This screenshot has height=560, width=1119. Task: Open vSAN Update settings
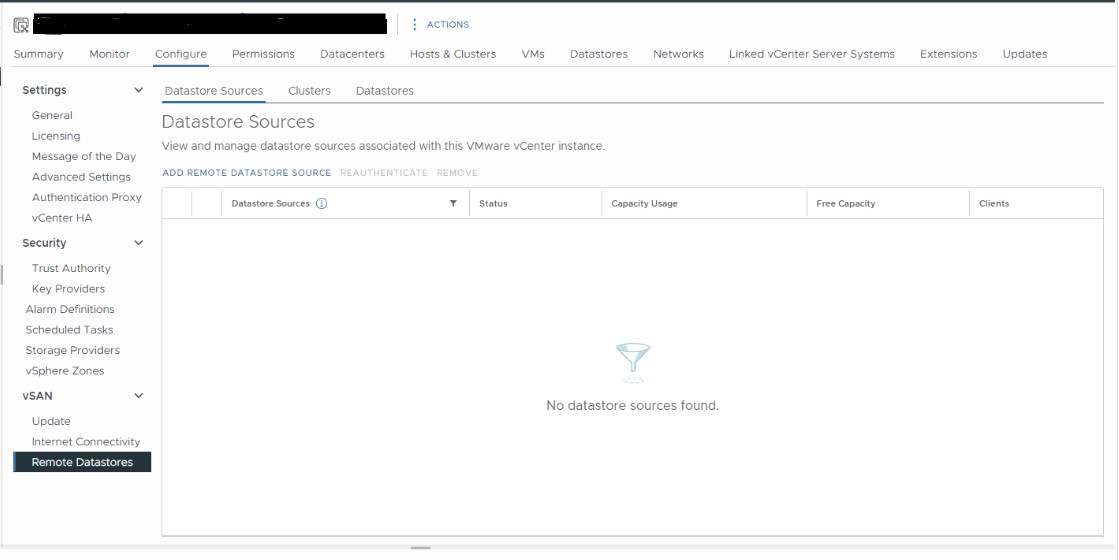coord(51,421)
